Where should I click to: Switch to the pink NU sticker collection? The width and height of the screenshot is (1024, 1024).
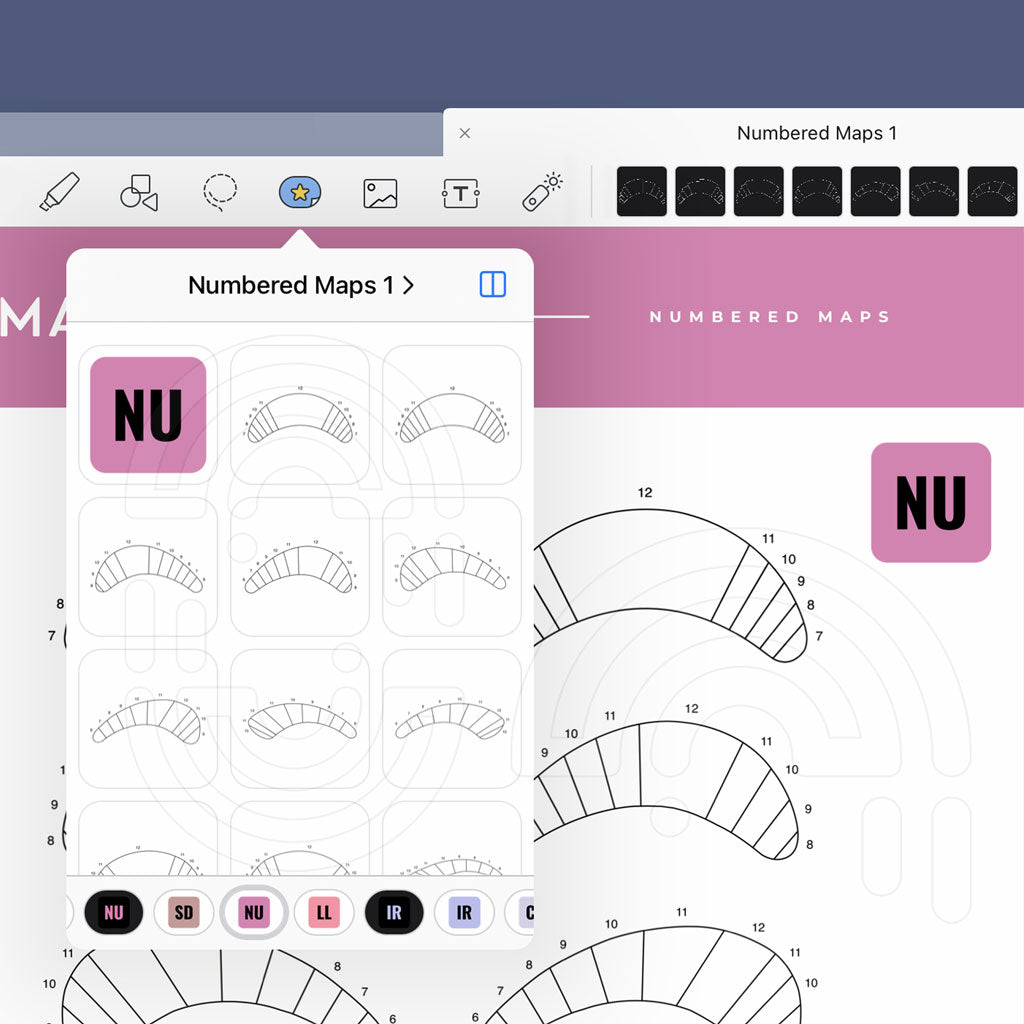[253, 912]
